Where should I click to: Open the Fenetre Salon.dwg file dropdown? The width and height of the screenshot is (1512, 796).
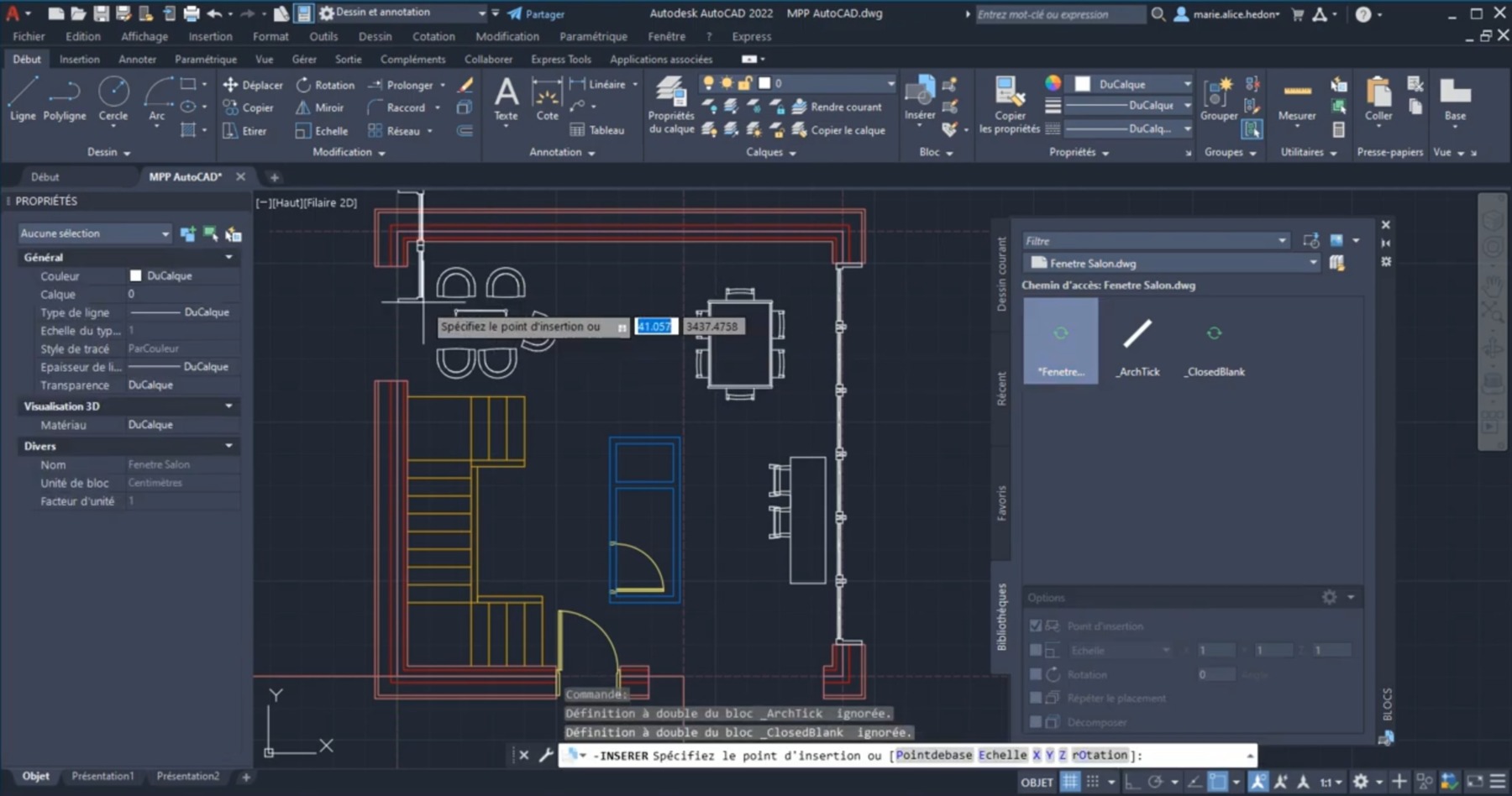tap(1173, 263)
